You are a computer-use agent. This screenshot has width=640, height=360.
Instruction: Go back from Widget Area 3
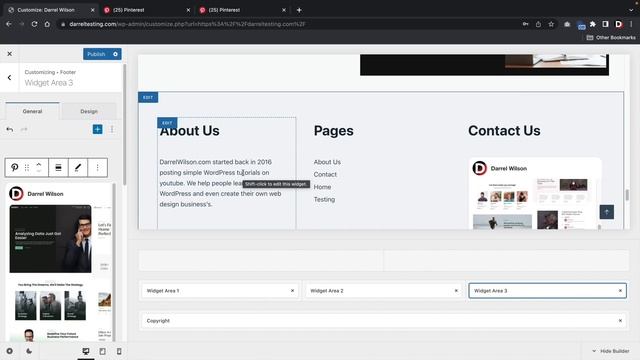(9, 78)
